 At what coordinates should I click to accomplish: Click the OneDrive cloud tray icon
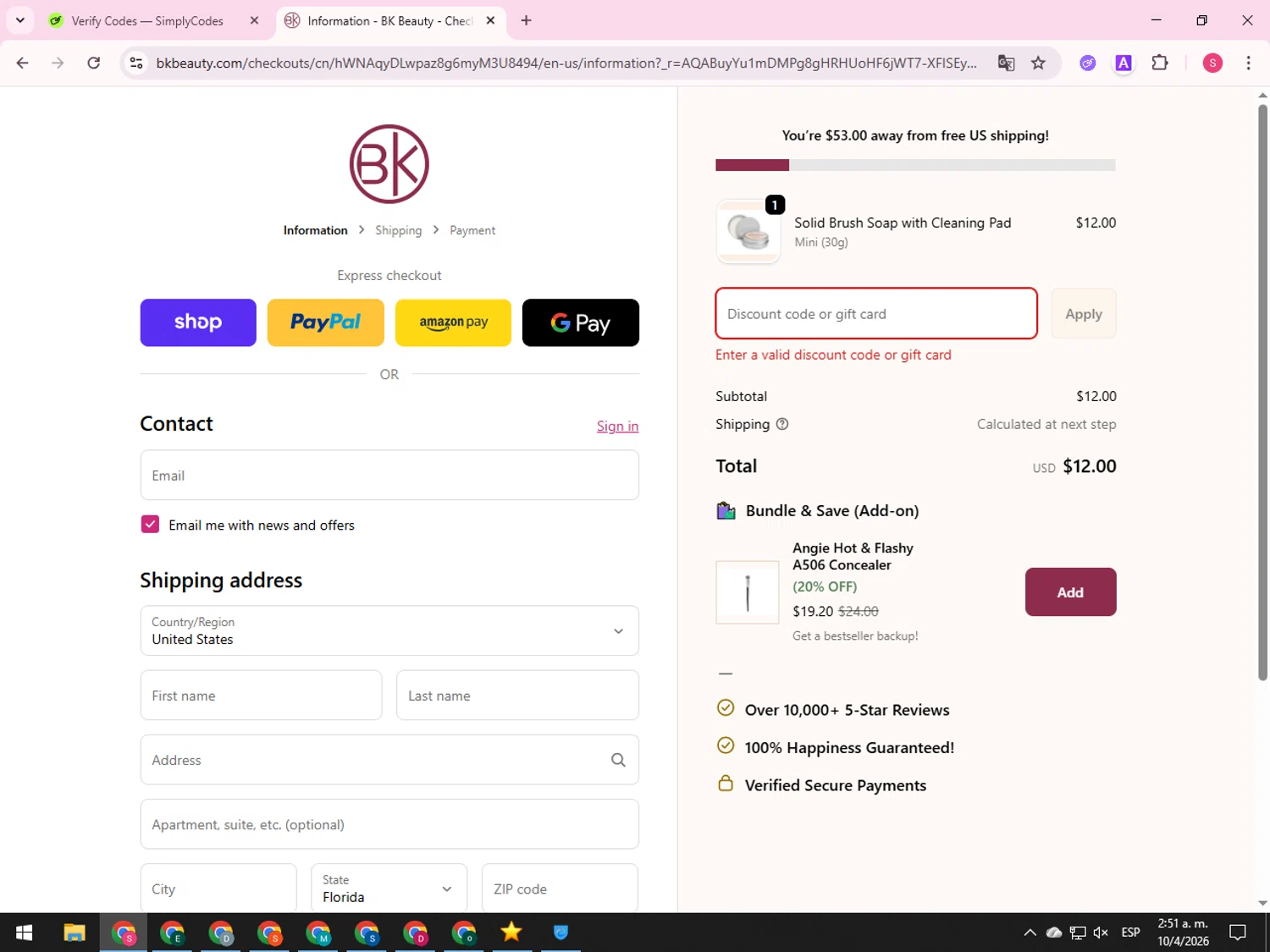tap(1054, 933)
